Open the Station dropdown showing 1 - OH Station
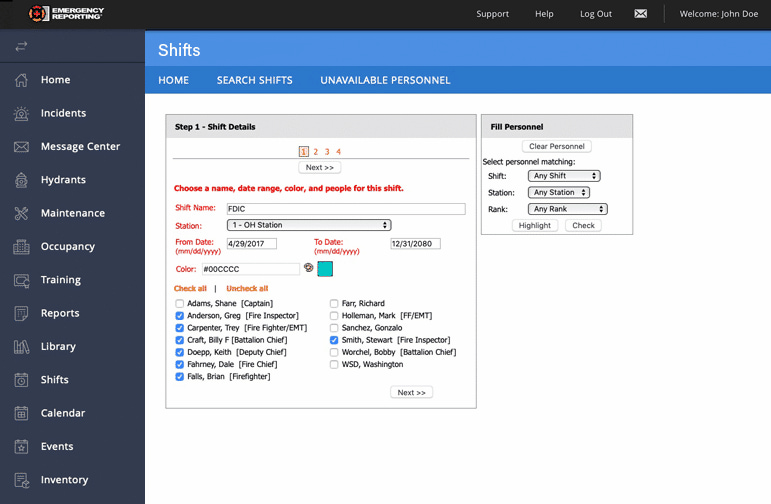 click(x=309, y=225)
